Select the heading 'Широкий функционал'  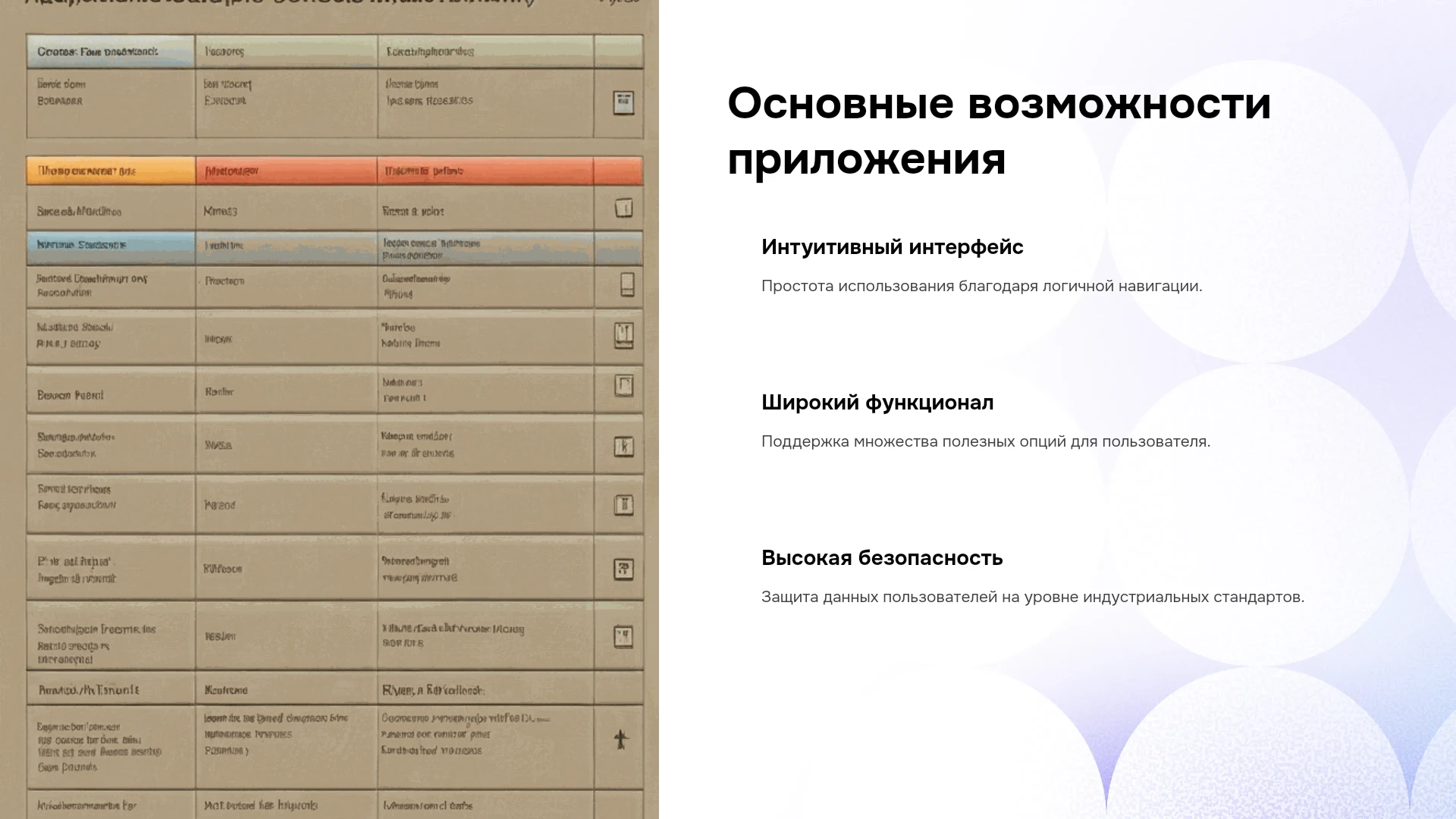[x=877, y=403]
